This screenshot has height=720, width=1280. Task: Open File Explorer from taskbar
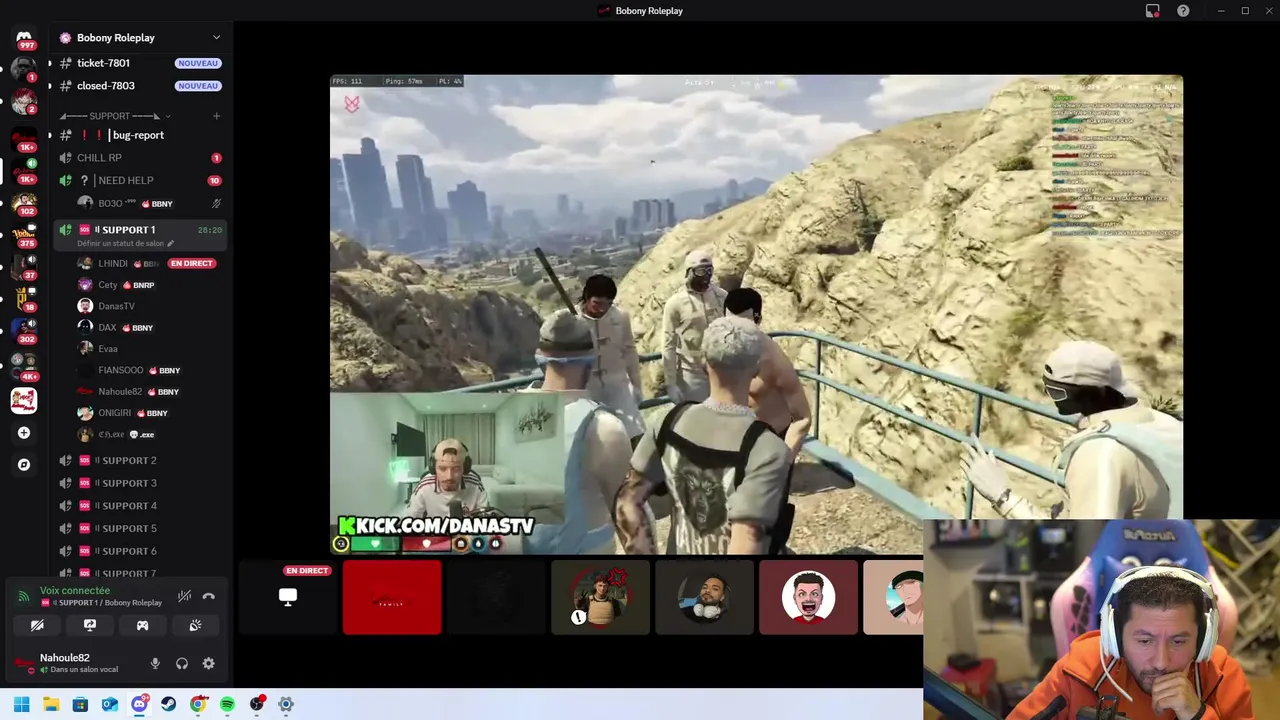[51, 704]
